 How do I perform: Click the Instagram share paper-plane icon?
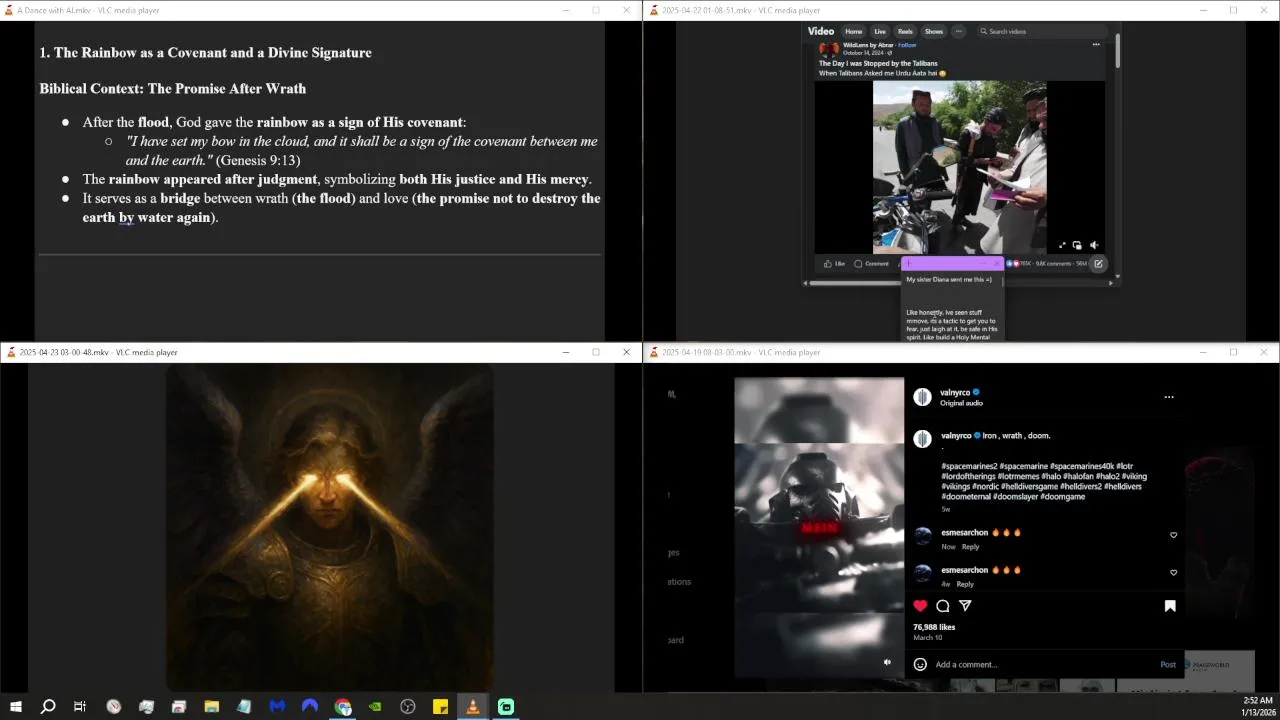point(965,606)
